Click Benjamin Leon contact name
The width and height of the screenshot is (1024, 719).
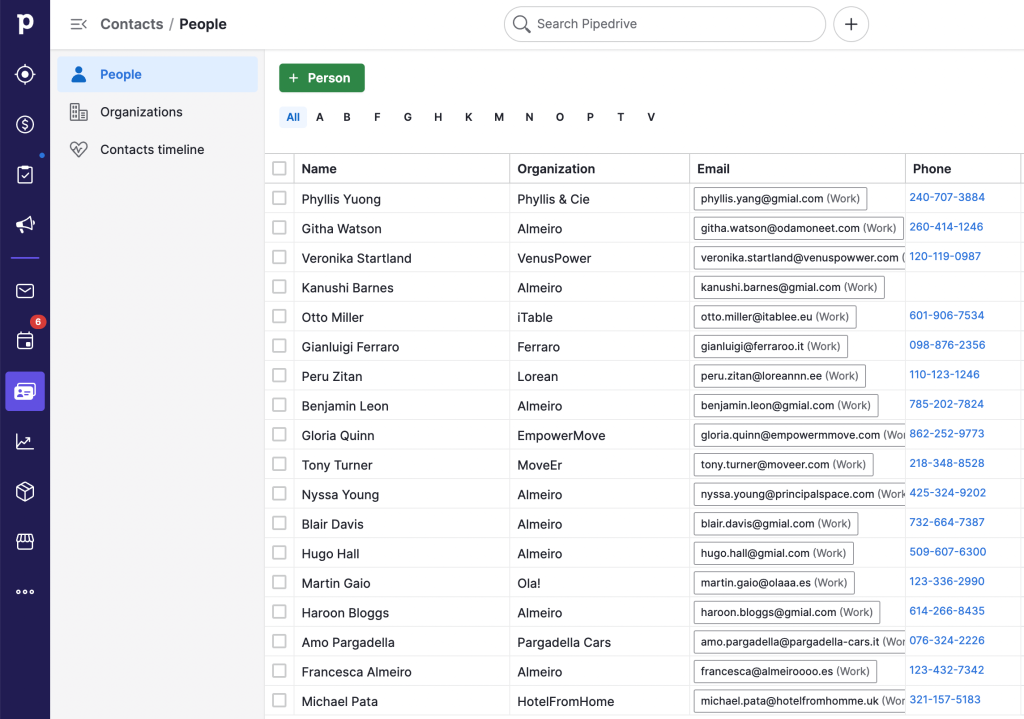345,406
